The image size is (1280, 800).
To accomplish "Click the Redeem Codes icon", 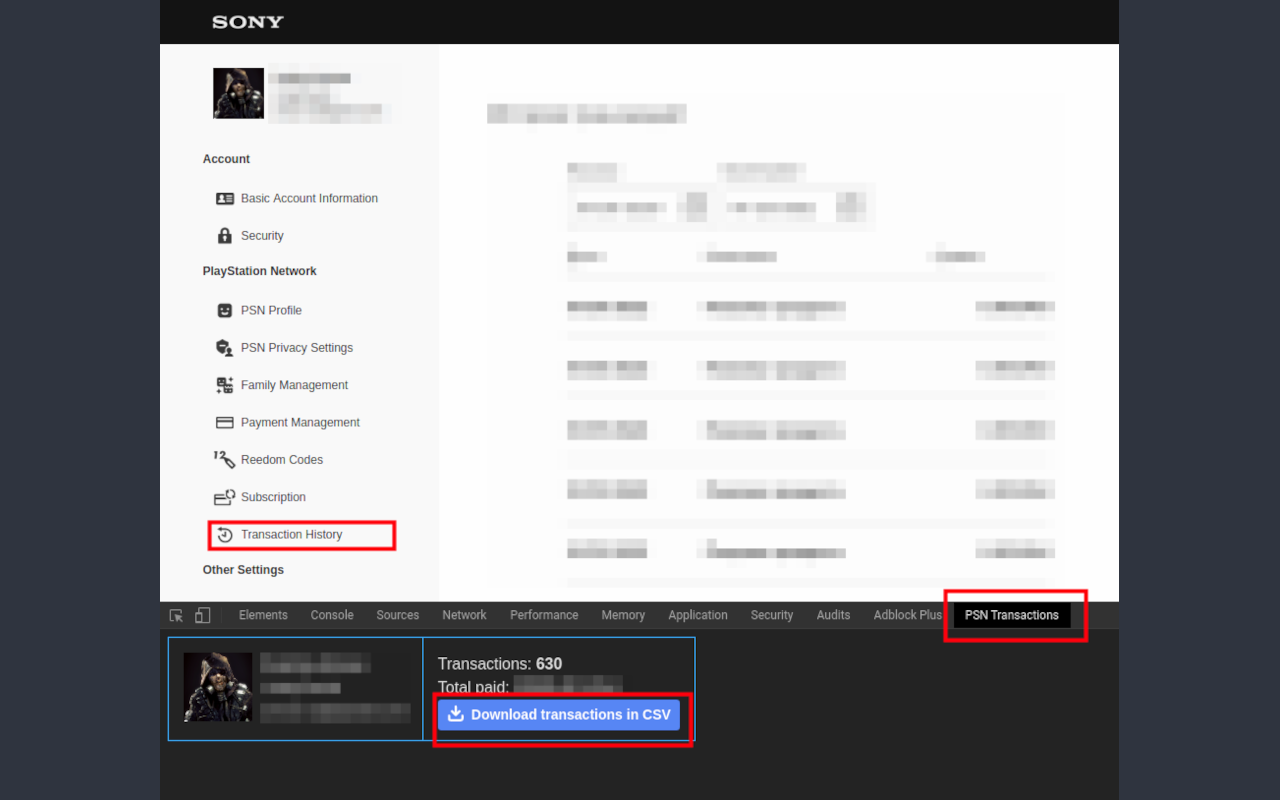I will coord(225,459).
